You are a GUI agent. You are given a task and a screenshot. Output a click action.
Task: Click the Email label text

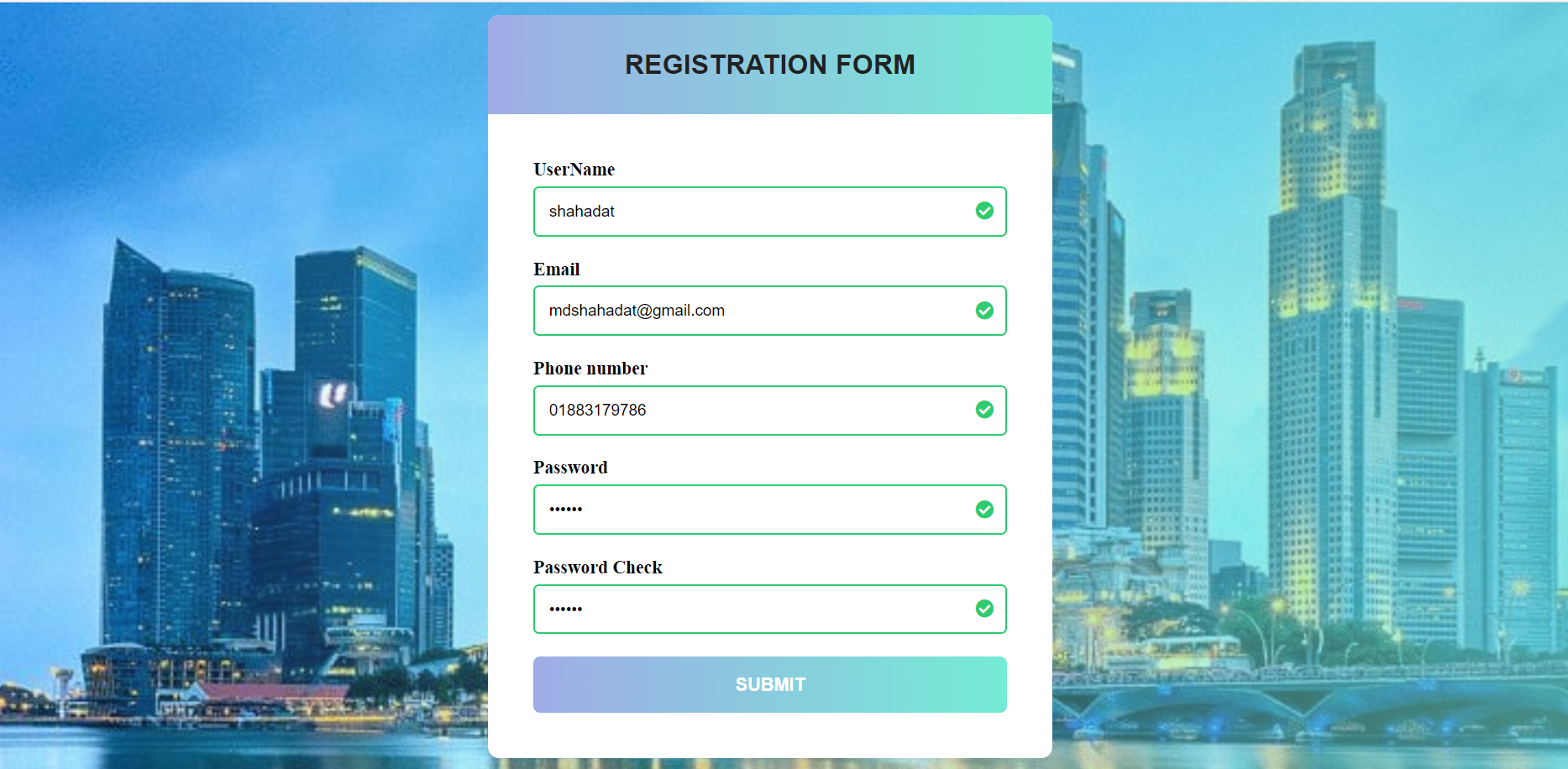(x=557, y=269)
